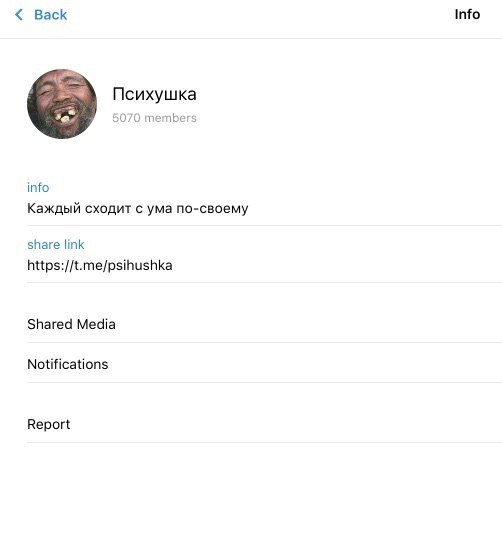Viewport: 502px width, 558px height.
Task: Go back via the Back label
Action: tap(51, 15)
